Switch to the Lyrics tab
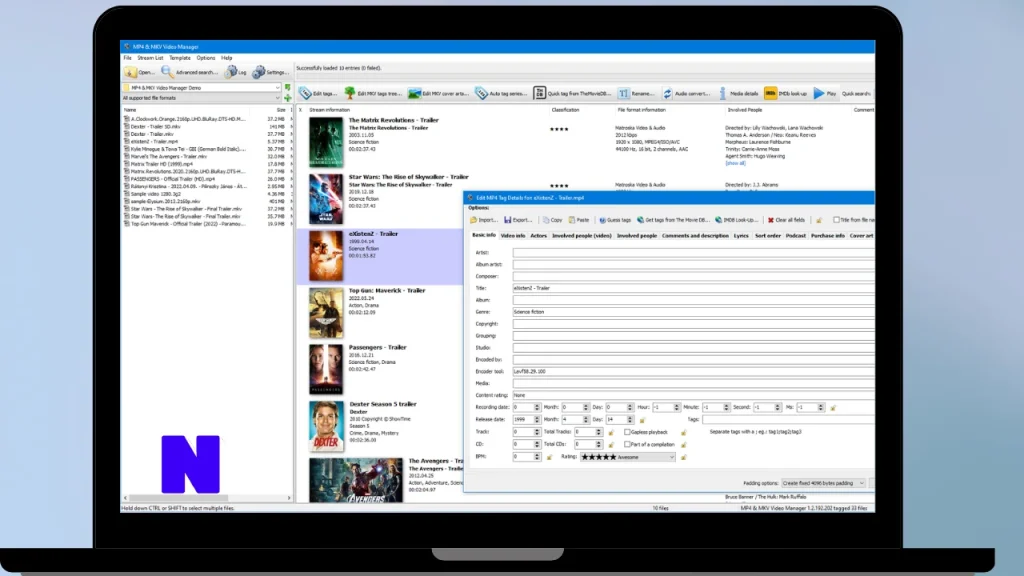The width and height of the screenshot is (1024, 576). (x=741, y=236)
